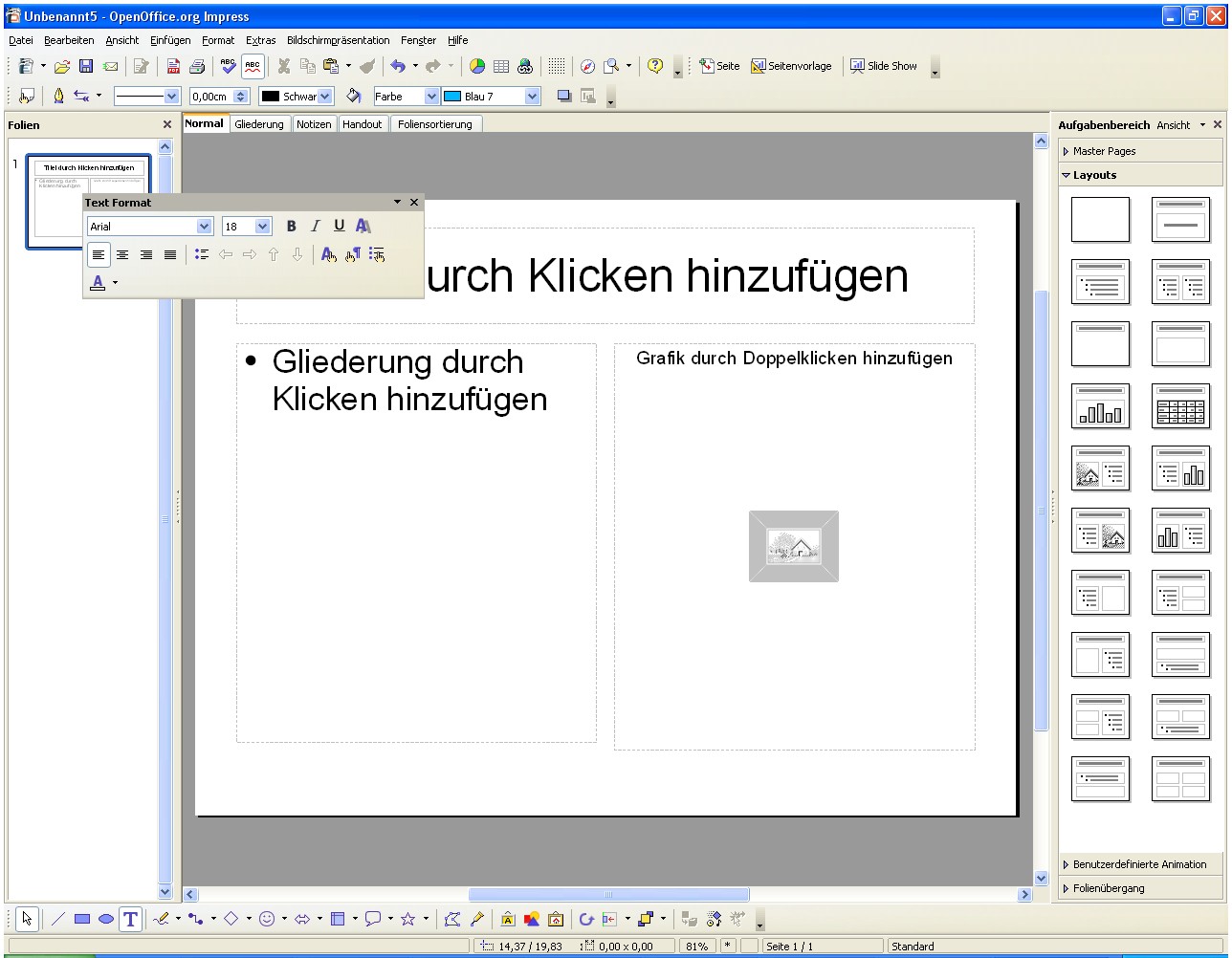
Task: Select slide 1 thumbnail in Folien panel
Action: (89, 202)
